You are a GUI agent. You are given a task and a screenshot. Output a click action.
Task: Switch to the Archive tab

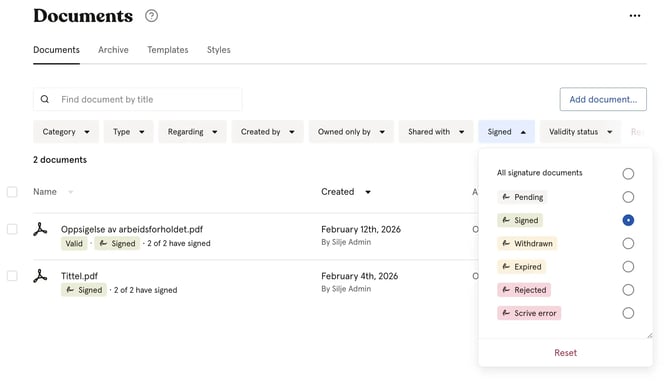(113, 50)
